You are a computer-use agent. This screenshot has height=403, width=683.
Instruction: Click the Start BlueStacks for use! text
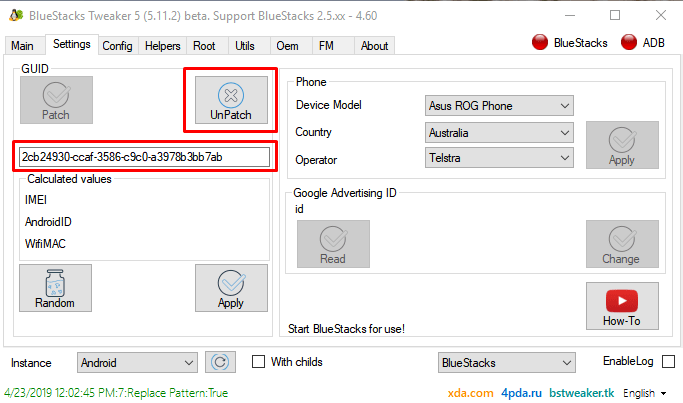(x=346, y=328)
